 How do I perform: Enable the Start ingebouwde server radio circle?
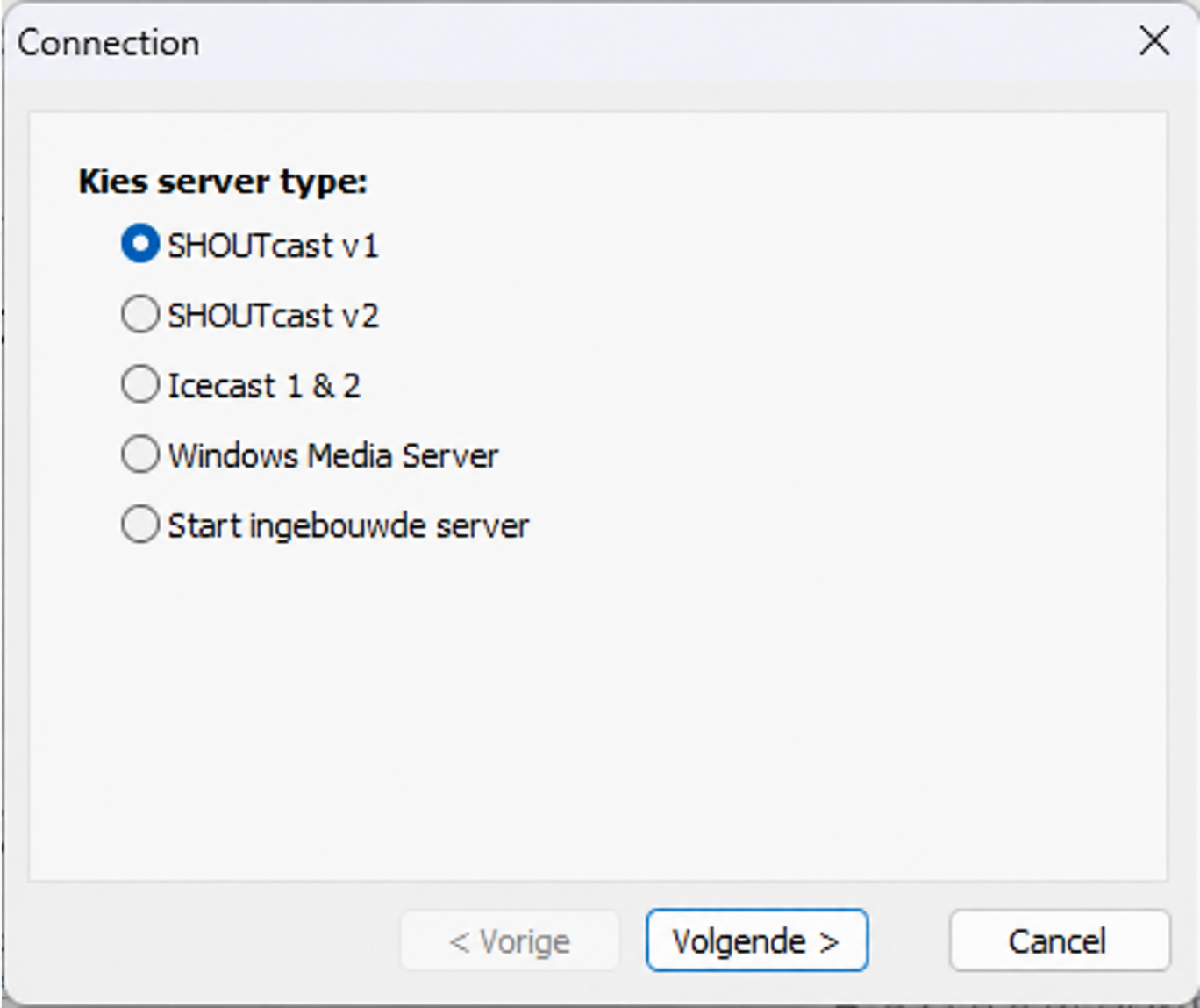point(140,525)
